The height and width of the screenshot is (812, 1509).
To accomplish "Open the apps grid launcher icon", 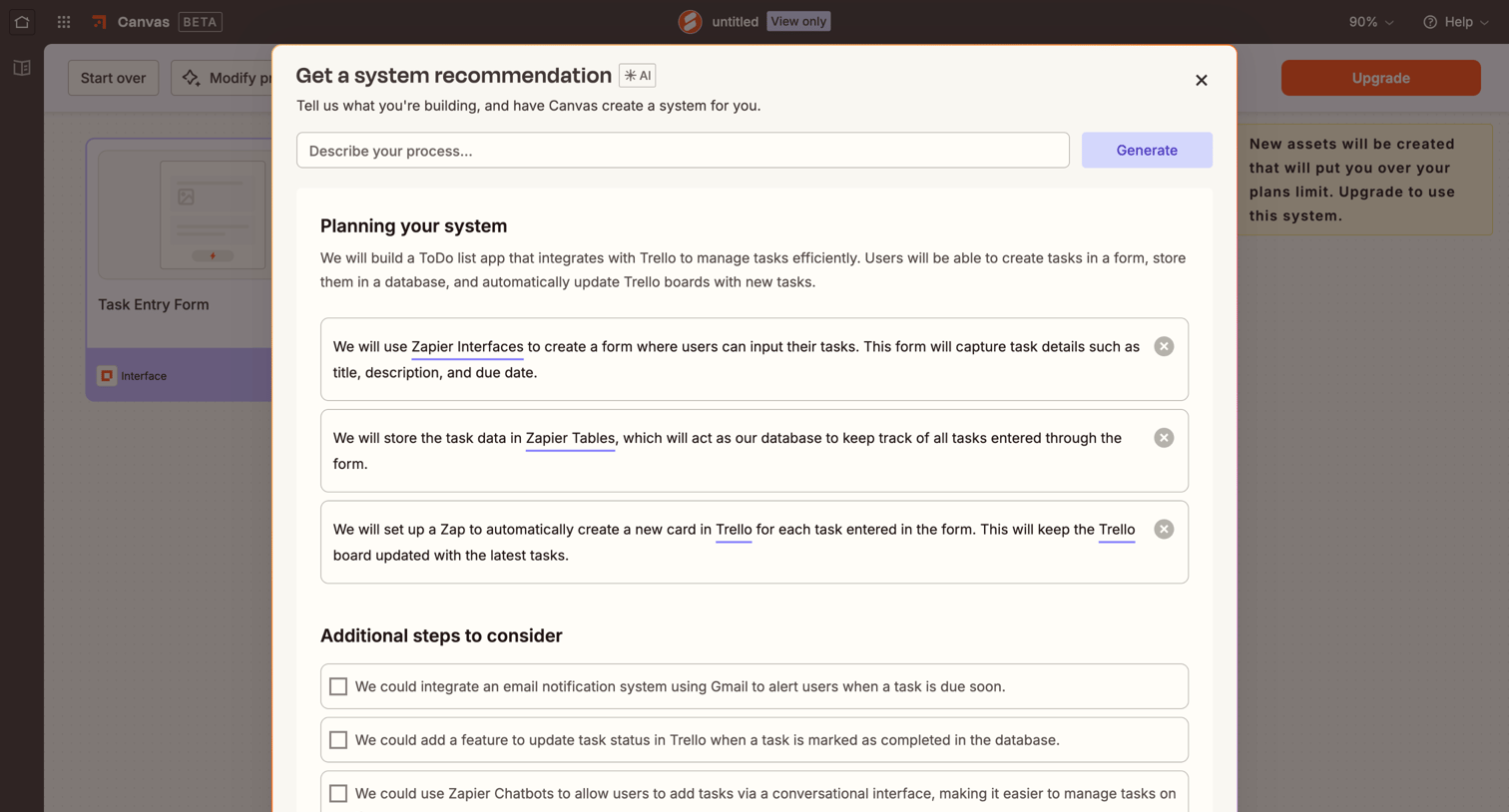I will (64, 21).
